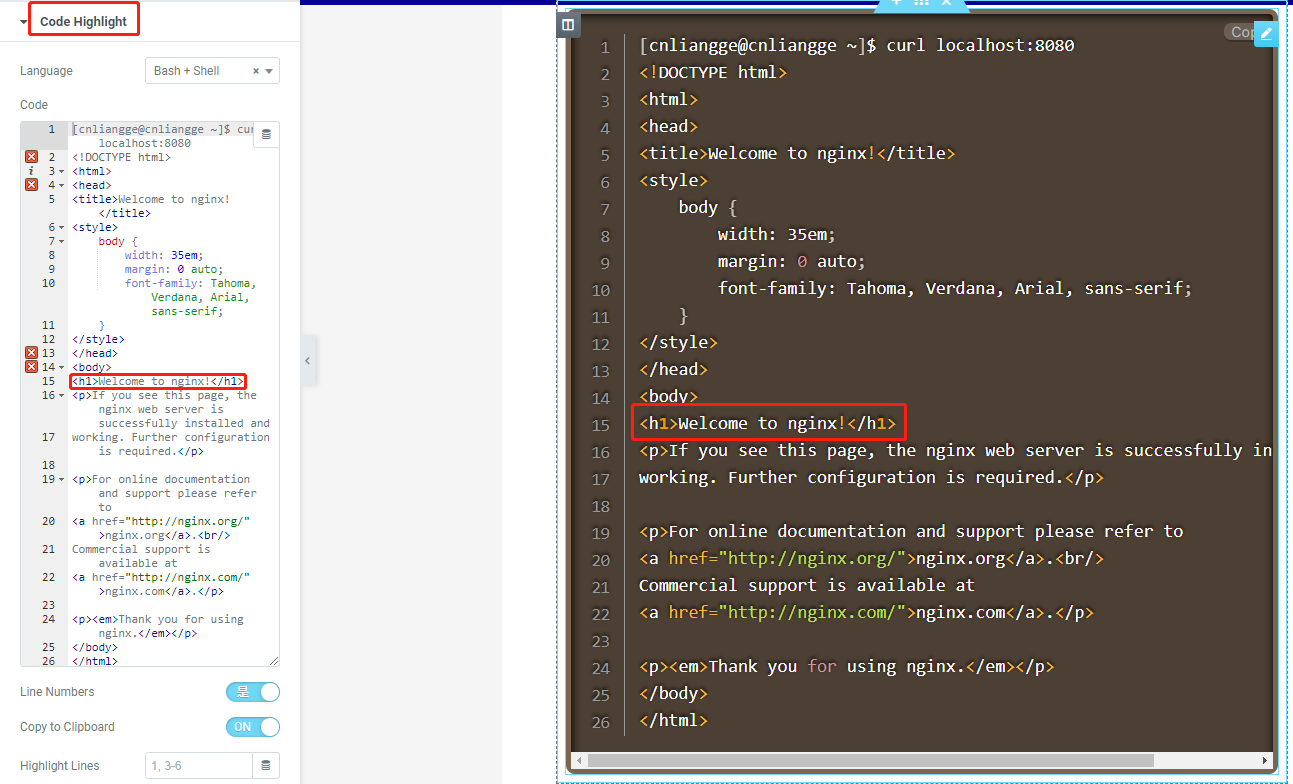1293x784 pixels.
Task: Click the Copy button in code preview
Action: (1239, 32)
